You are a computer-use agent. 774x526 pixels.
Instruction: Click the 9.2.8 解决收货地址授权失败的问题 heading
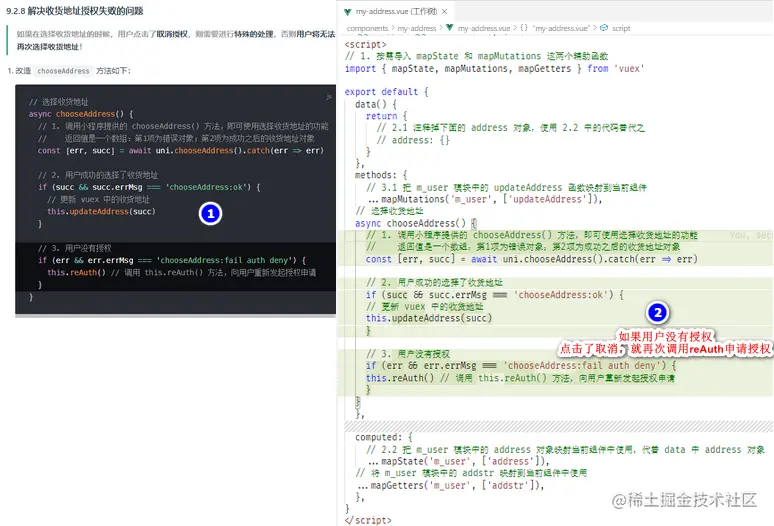pos(75,10)
